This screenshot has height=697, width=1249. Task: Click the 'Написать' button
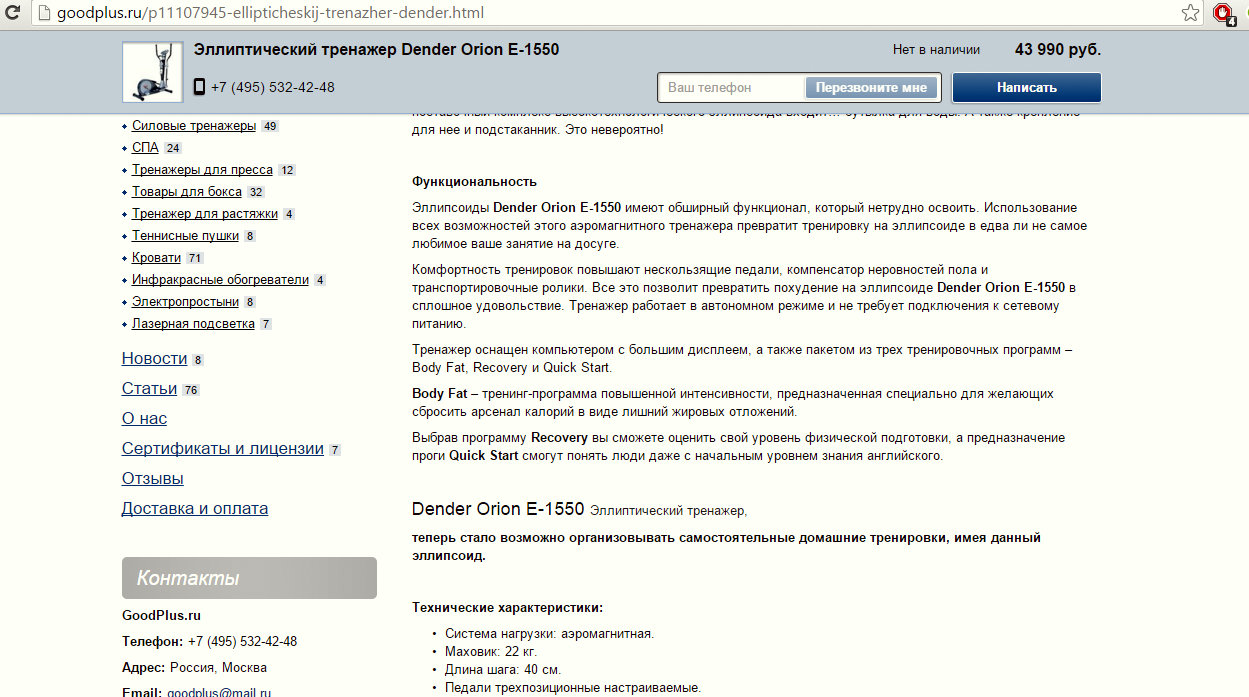tap(1026, 88)
